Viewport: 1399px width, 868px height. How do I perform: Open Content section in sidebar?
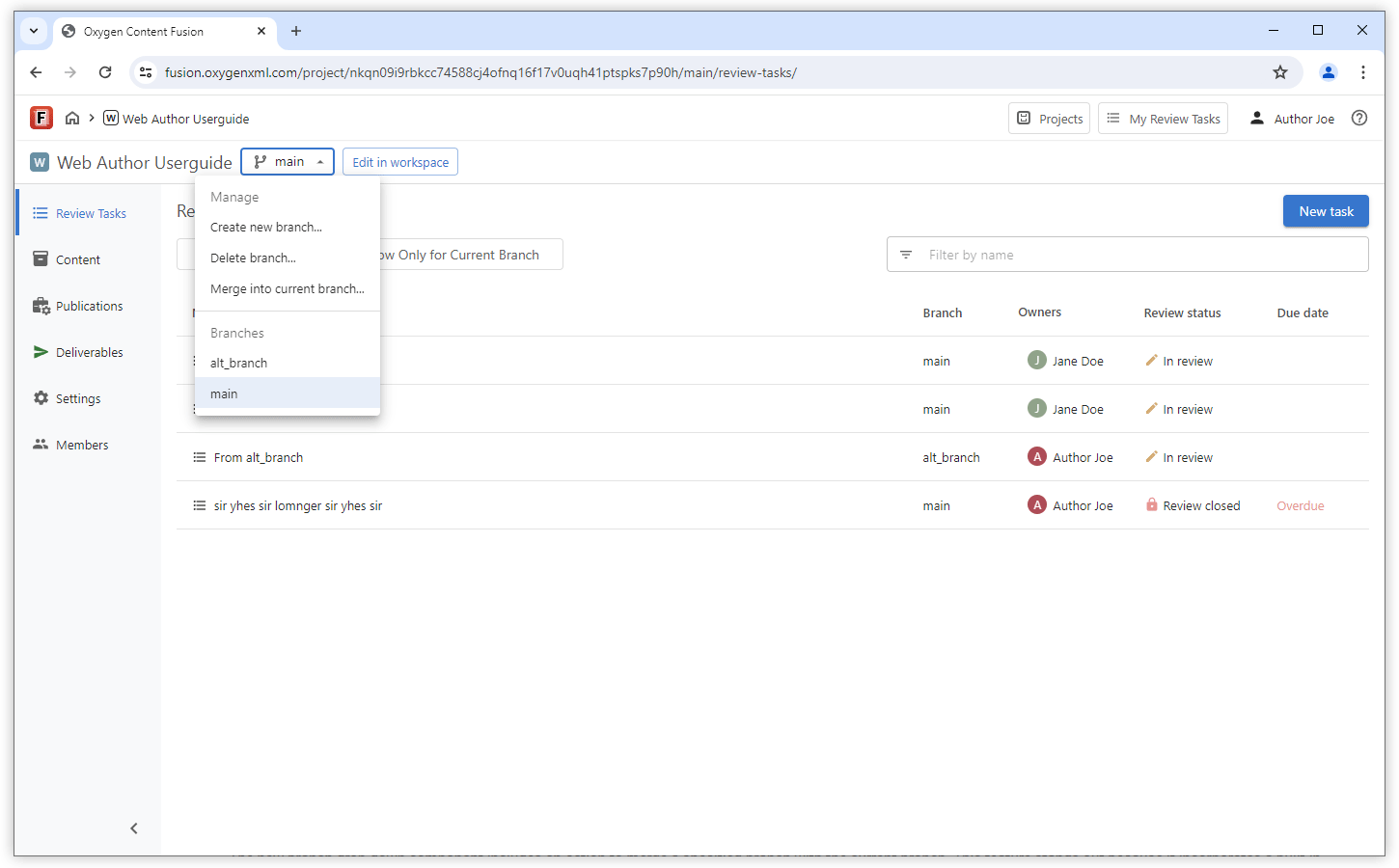(89, 259)
